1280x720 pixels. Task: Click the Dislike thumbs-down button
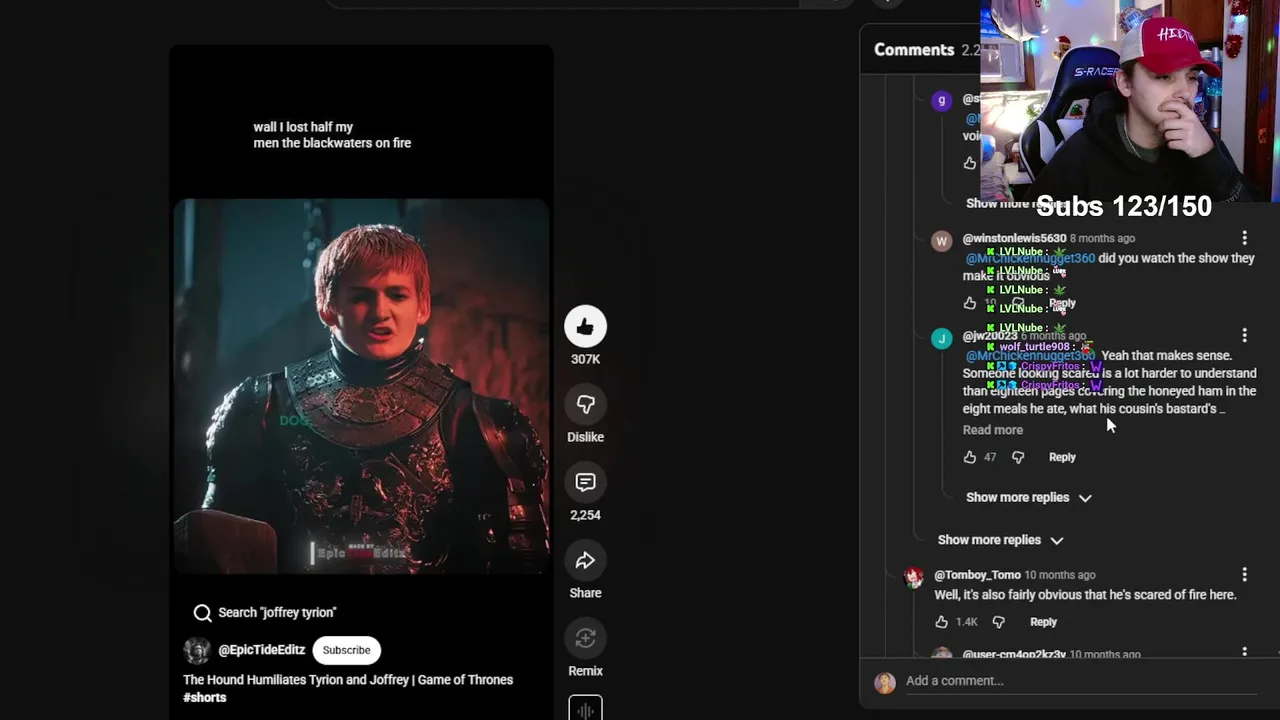[585, 404]
